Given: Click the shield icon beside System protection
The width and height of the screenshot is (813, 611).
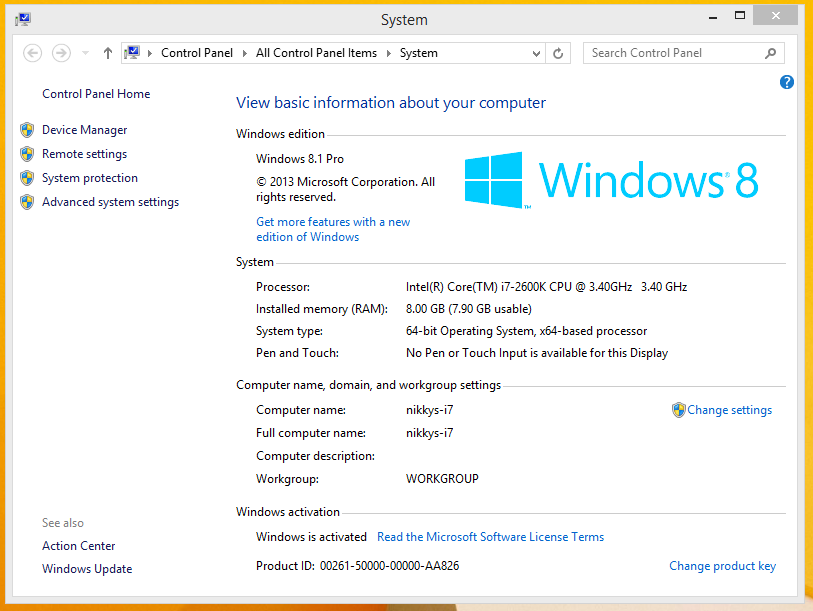Looking at the screenshot, I should click(27, 178).
